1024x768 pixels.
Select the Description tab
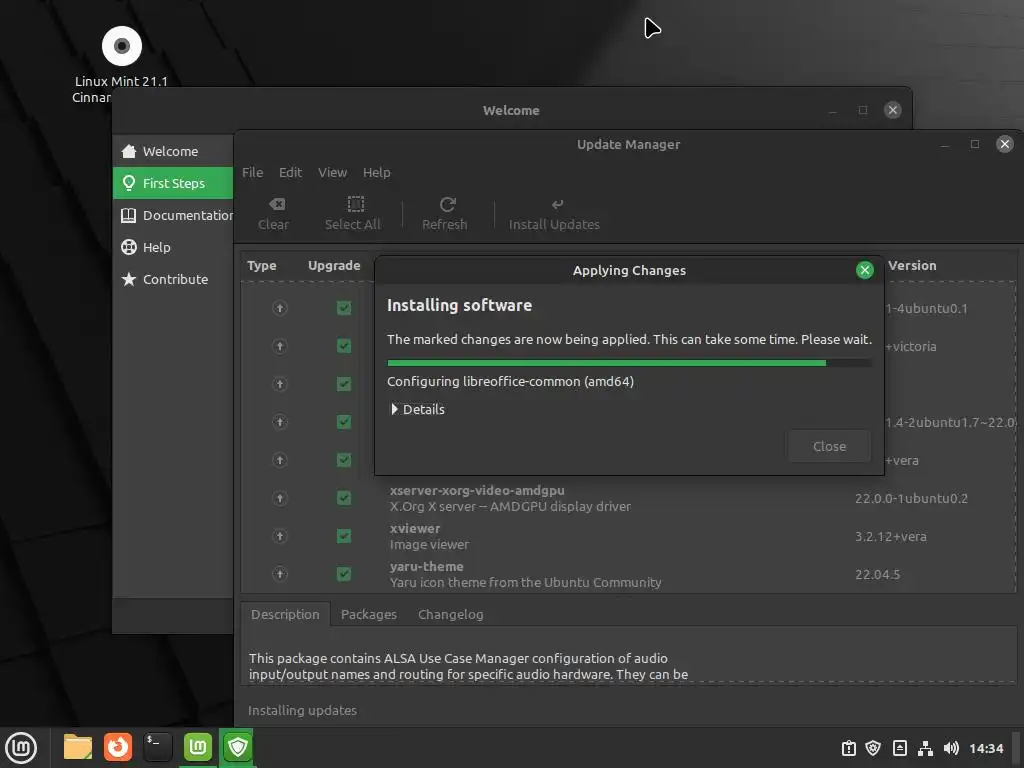[285, 615]
